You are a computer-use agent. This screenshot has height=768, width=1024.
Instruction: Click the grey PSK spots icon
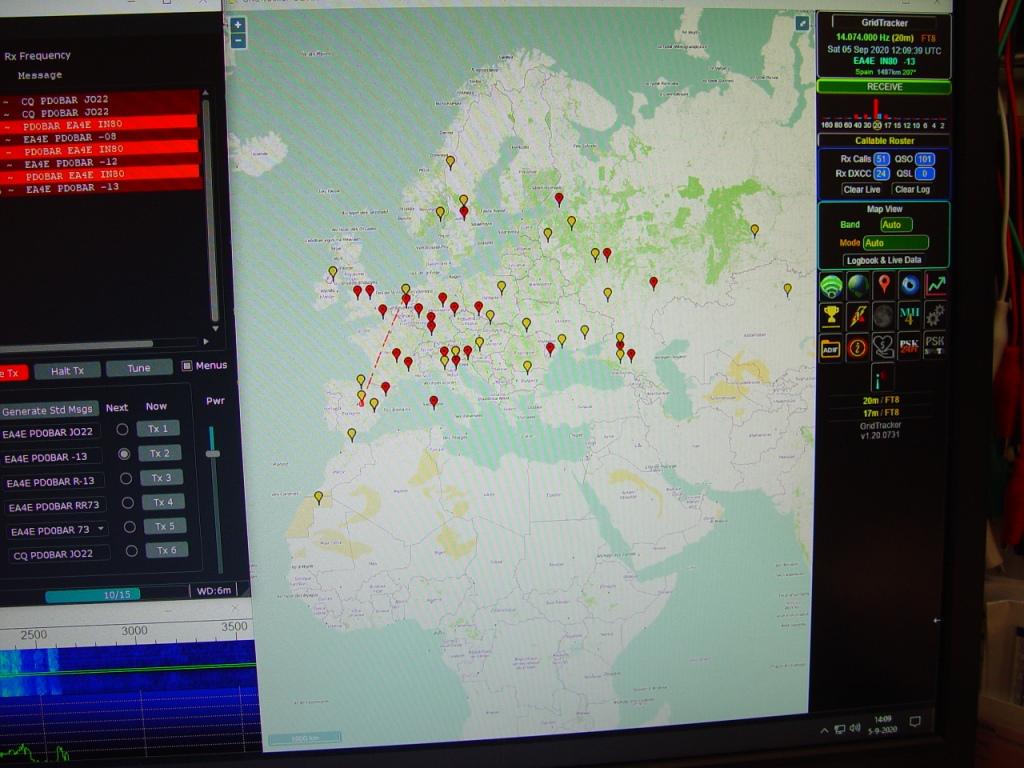click(935, 345)
